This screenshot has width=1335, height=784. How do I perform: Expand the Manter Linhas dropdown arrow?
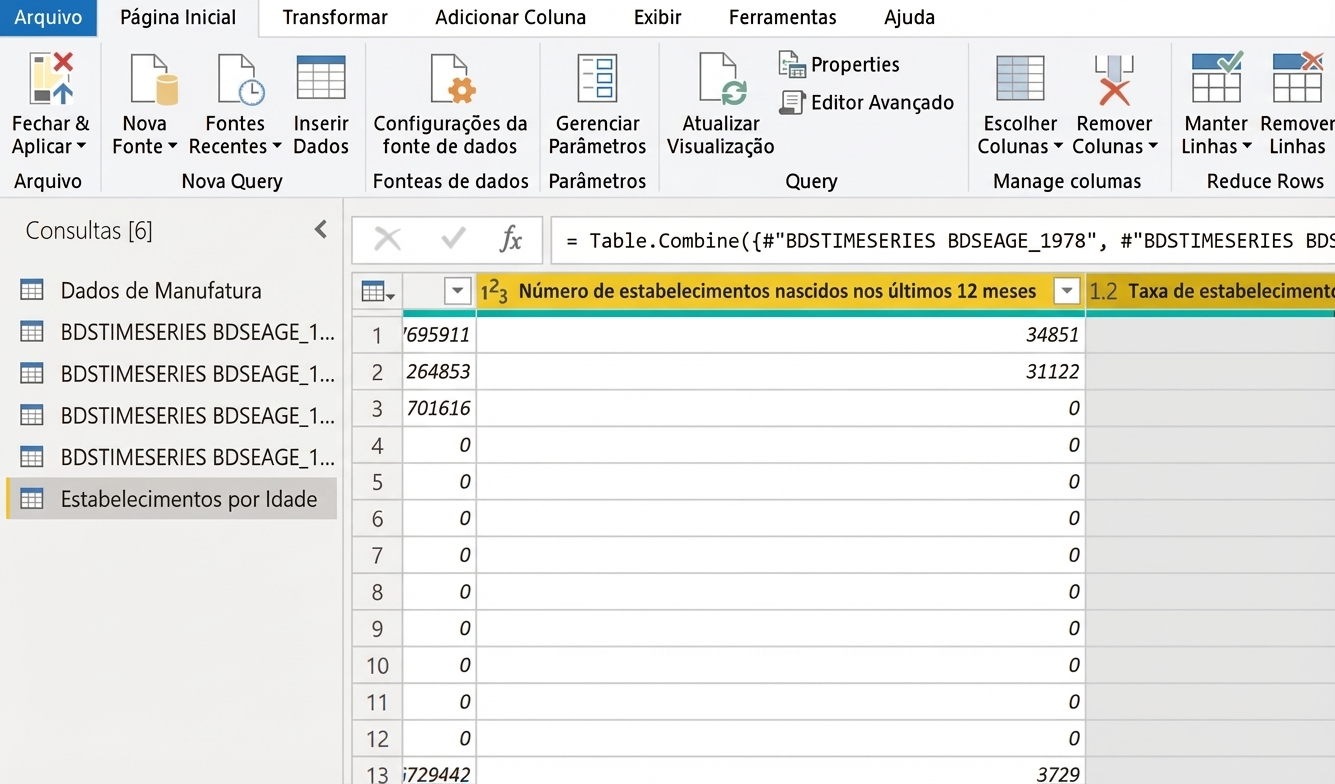coord(1246,147)
